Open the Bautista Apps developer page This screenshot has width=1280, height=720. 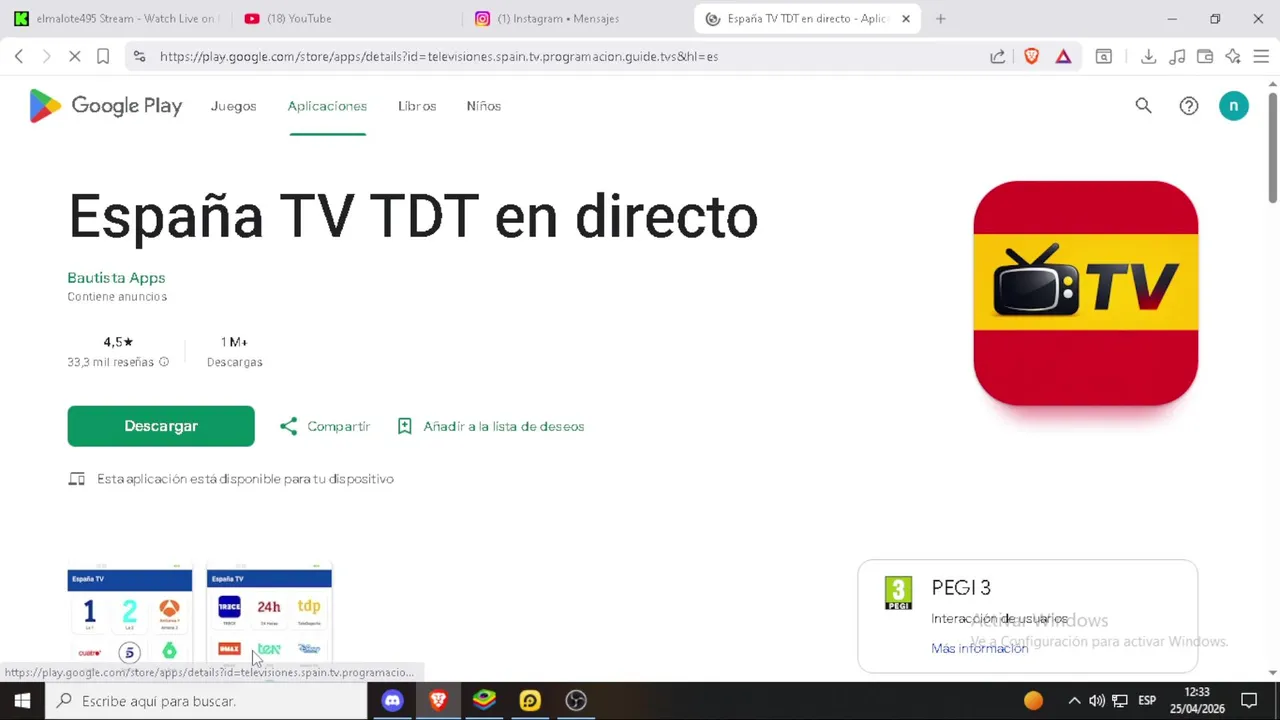(x=116, y=278)
